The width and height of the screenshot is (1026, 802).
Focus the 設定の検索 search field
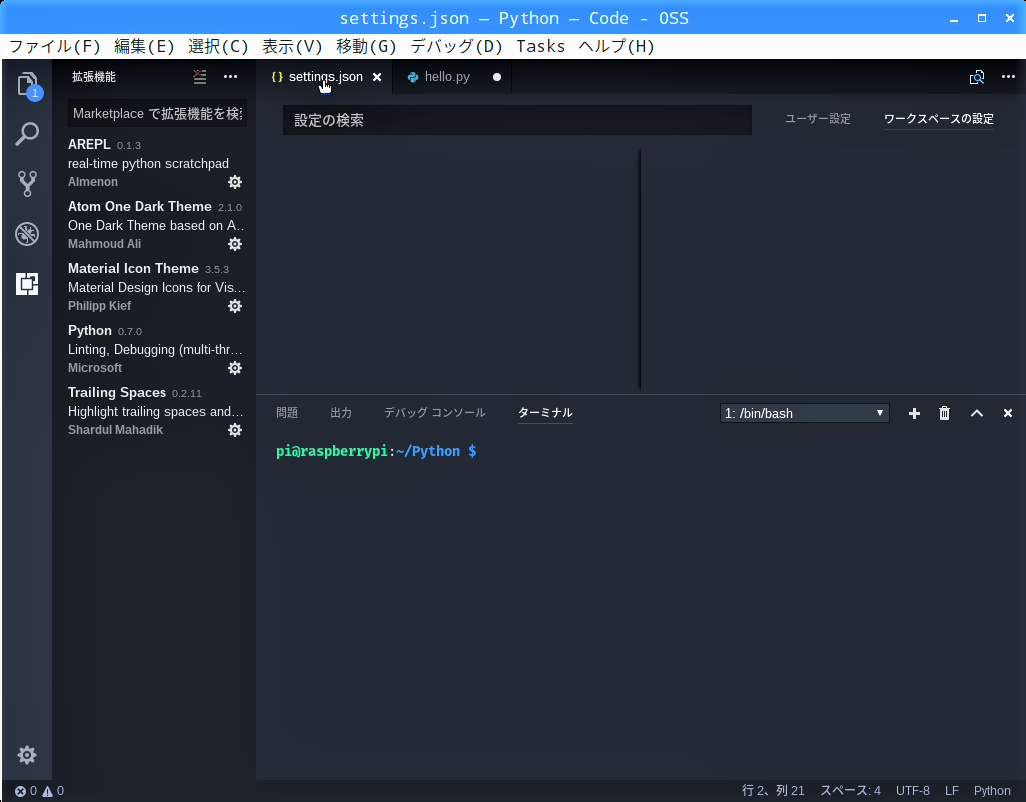[517, 120]
